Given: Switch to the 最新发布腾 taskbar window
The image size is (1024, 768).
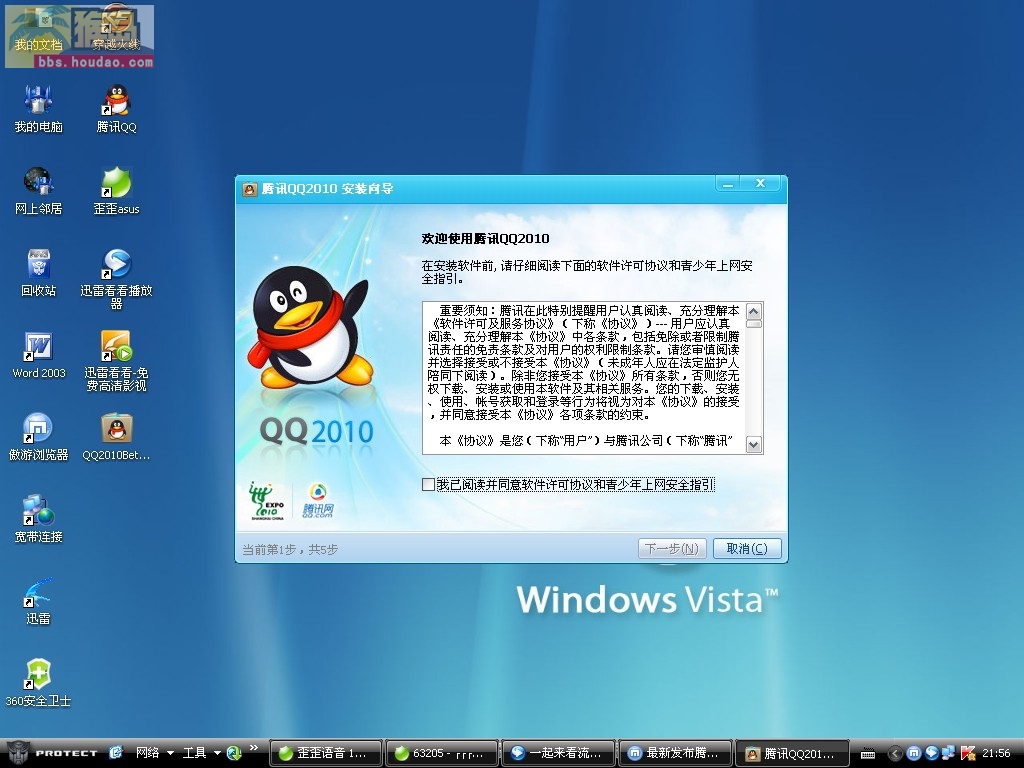Looking at the screenshot, I should point(675,753).
